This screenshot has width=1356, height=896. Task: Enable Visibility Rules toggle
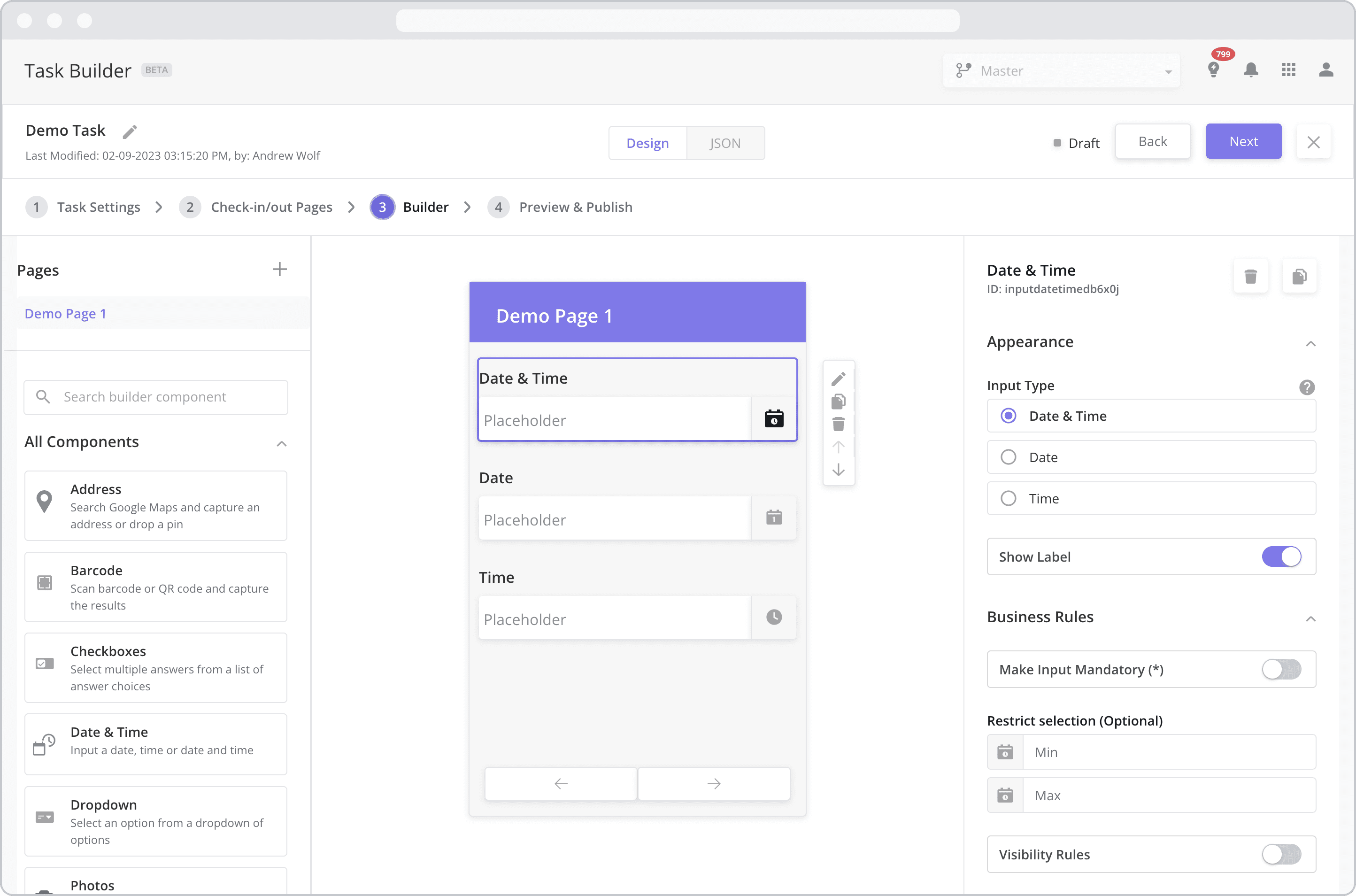tap(1282, 854)
